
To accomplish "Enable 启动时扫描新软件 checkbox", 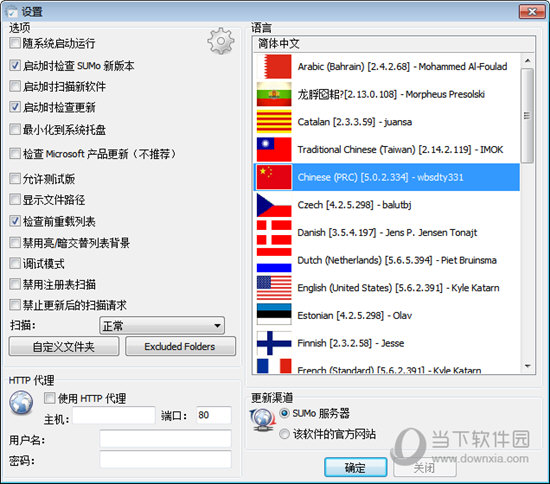I will 15,86.
